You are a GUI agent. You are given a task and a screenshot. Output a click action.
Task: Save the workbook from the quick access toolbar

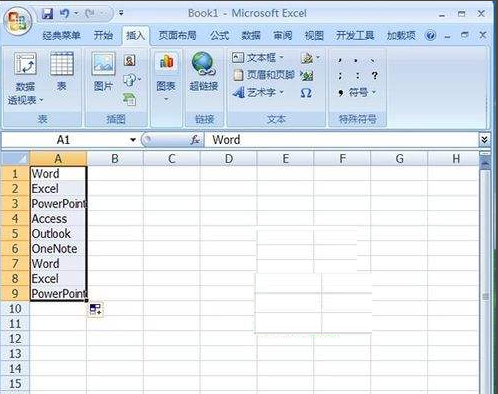tap(48, 13)
